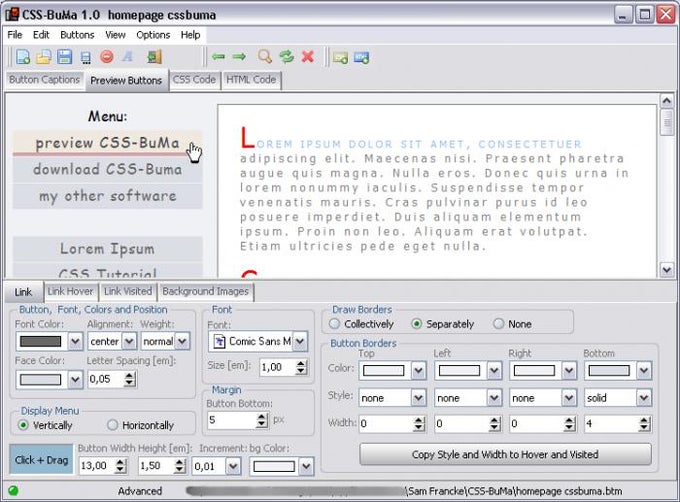Open a file with the folder icon
680x502 pixels.
click(x=43, y=57)
